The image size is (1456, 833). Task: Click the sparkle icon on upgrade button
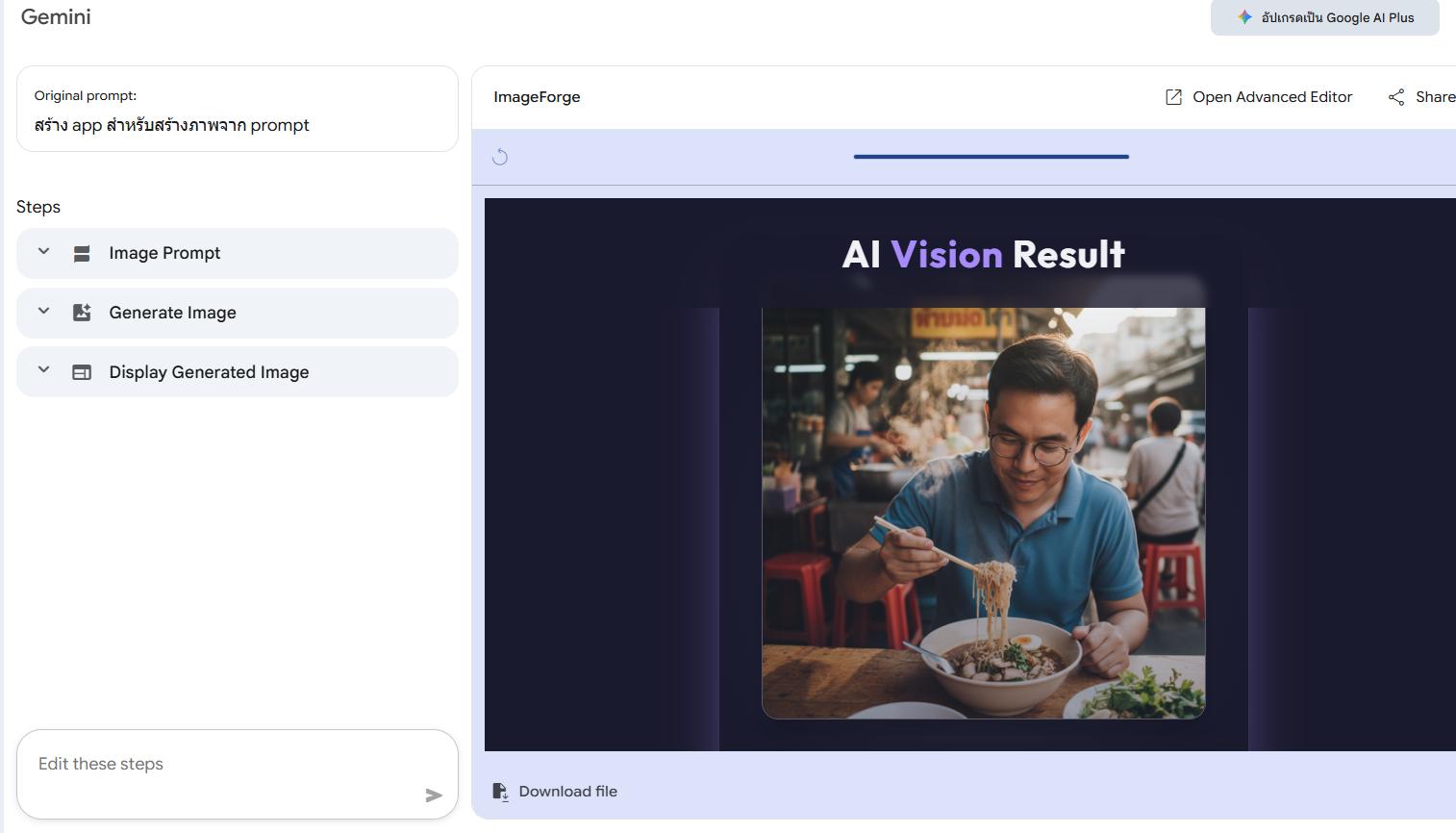tap(1244, 17)
